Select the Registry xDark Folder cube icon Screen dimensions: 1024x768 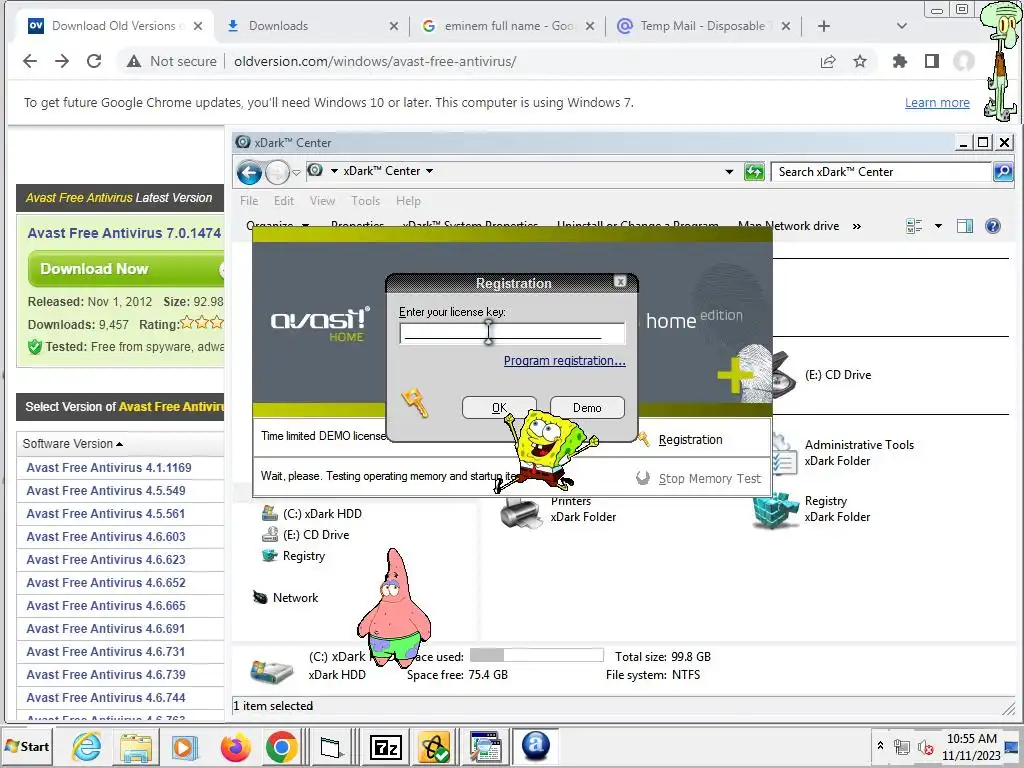click(x=775, y=509)
